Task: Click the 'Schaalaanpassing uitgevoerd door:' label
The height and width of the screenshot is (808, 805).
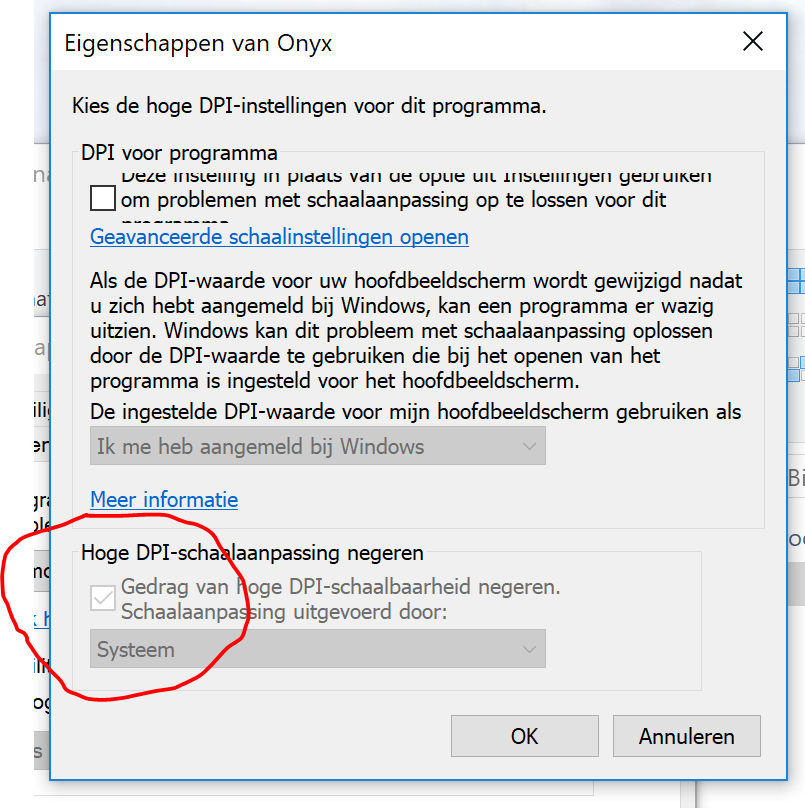Action: click(x=284, y=612)
